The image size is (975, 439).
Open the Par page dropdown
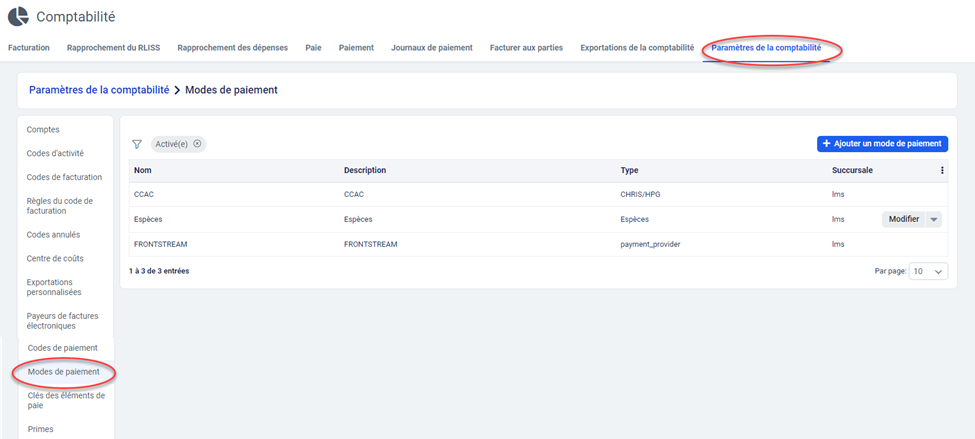(928, 271)
